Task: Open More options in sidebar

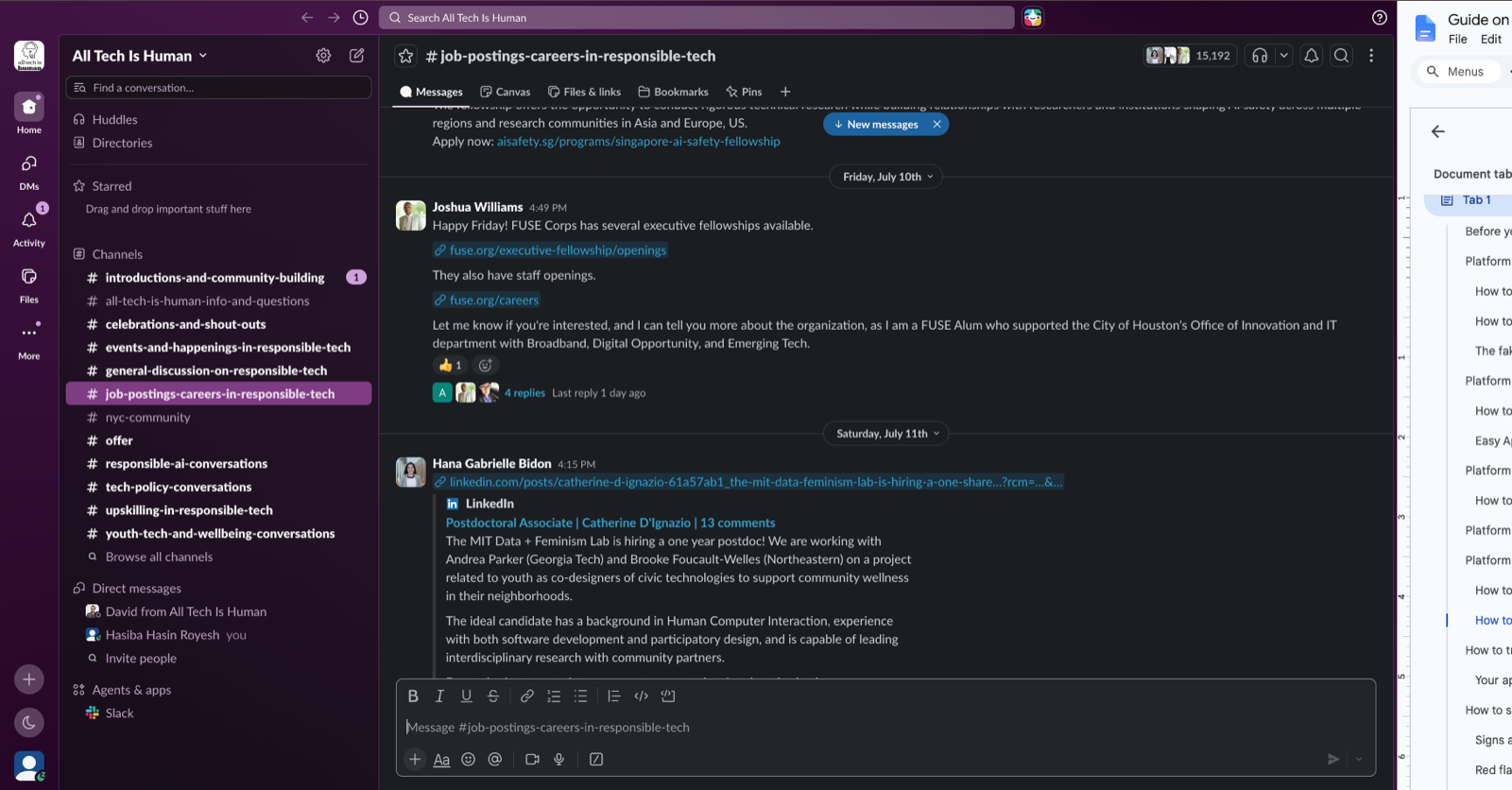Action: pos(29,341)
